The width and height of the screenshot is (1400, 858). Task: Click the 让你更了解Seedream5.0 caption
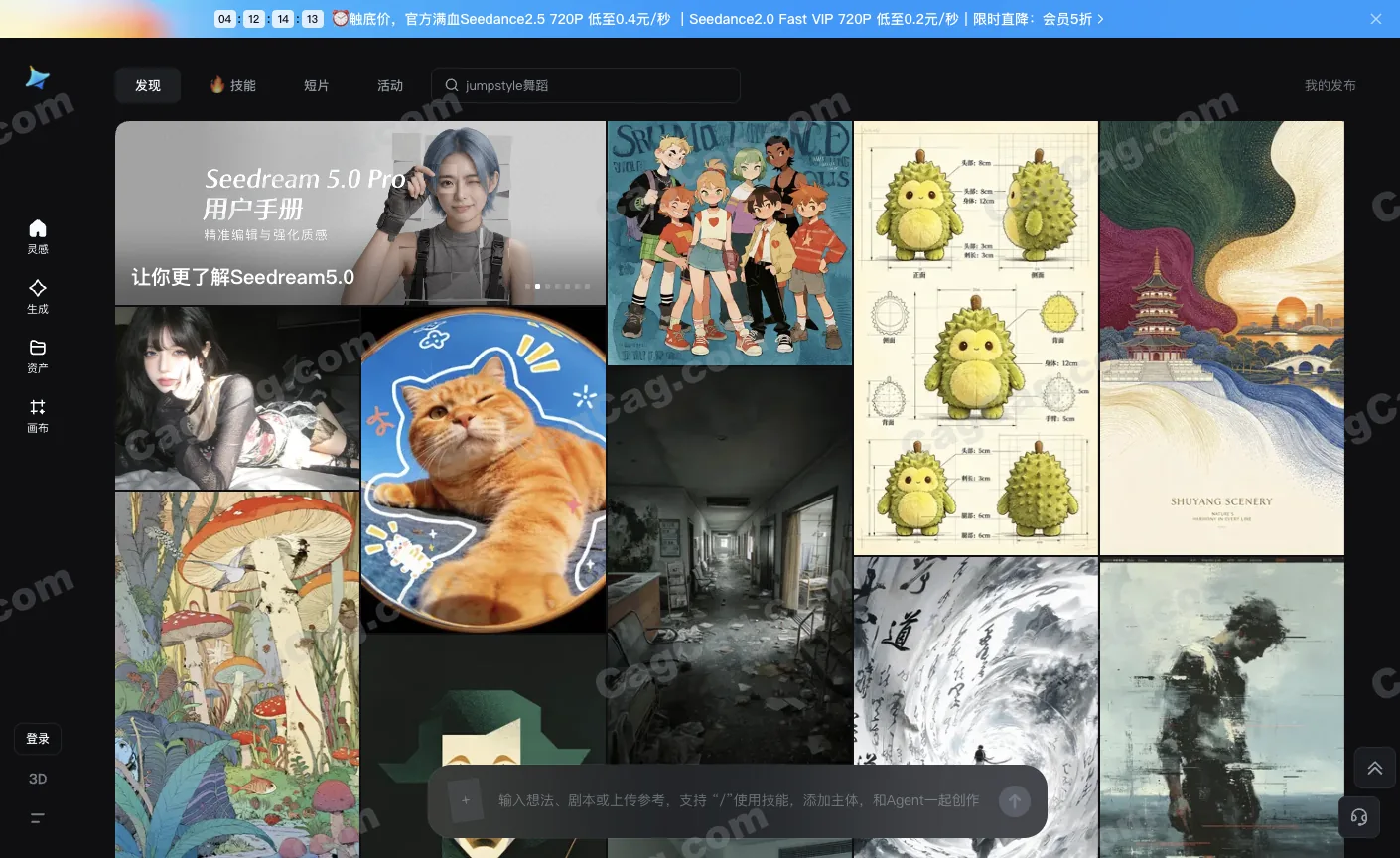(243, 277)
